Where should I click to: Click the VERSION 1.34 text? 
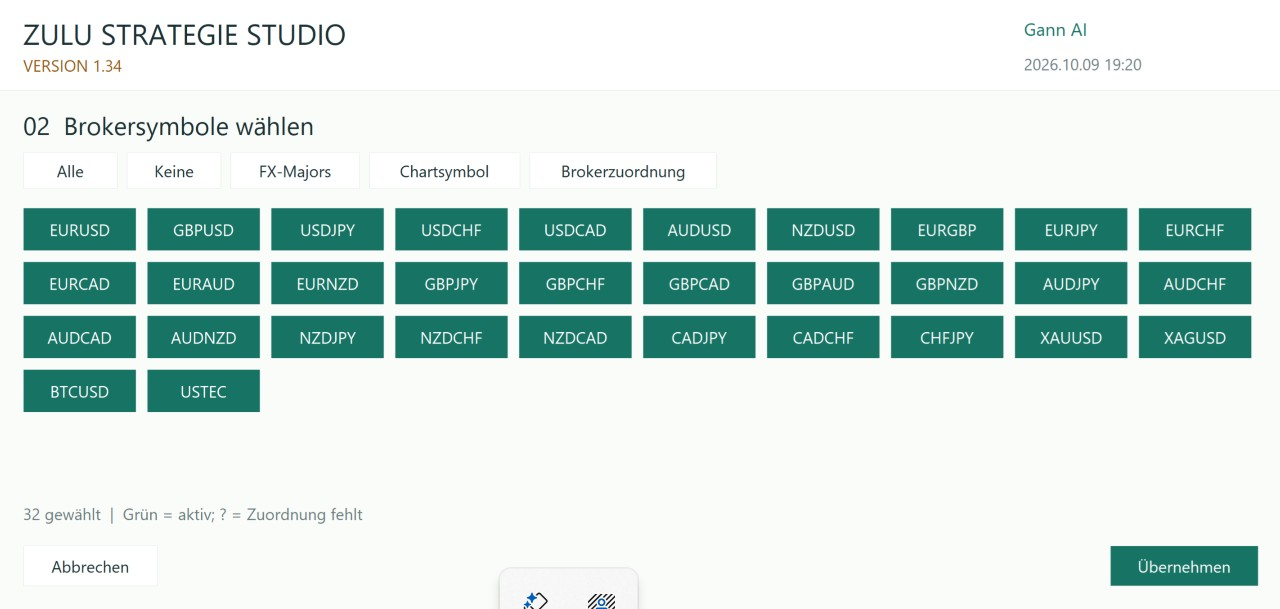(72, 67)
